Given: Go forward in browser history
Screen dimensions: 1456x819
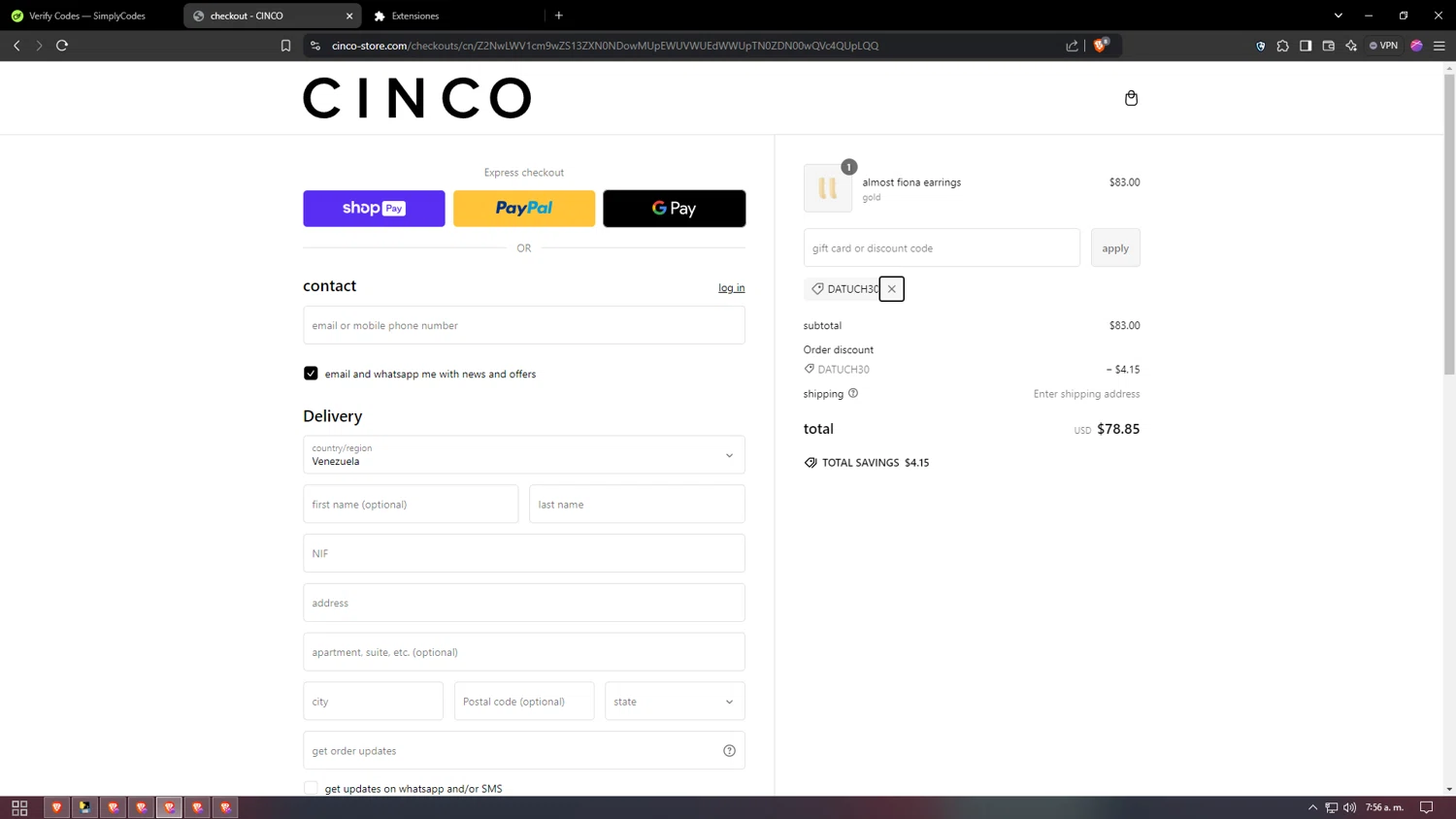Looking at the screenshot, I should click(x=39, y=46).
